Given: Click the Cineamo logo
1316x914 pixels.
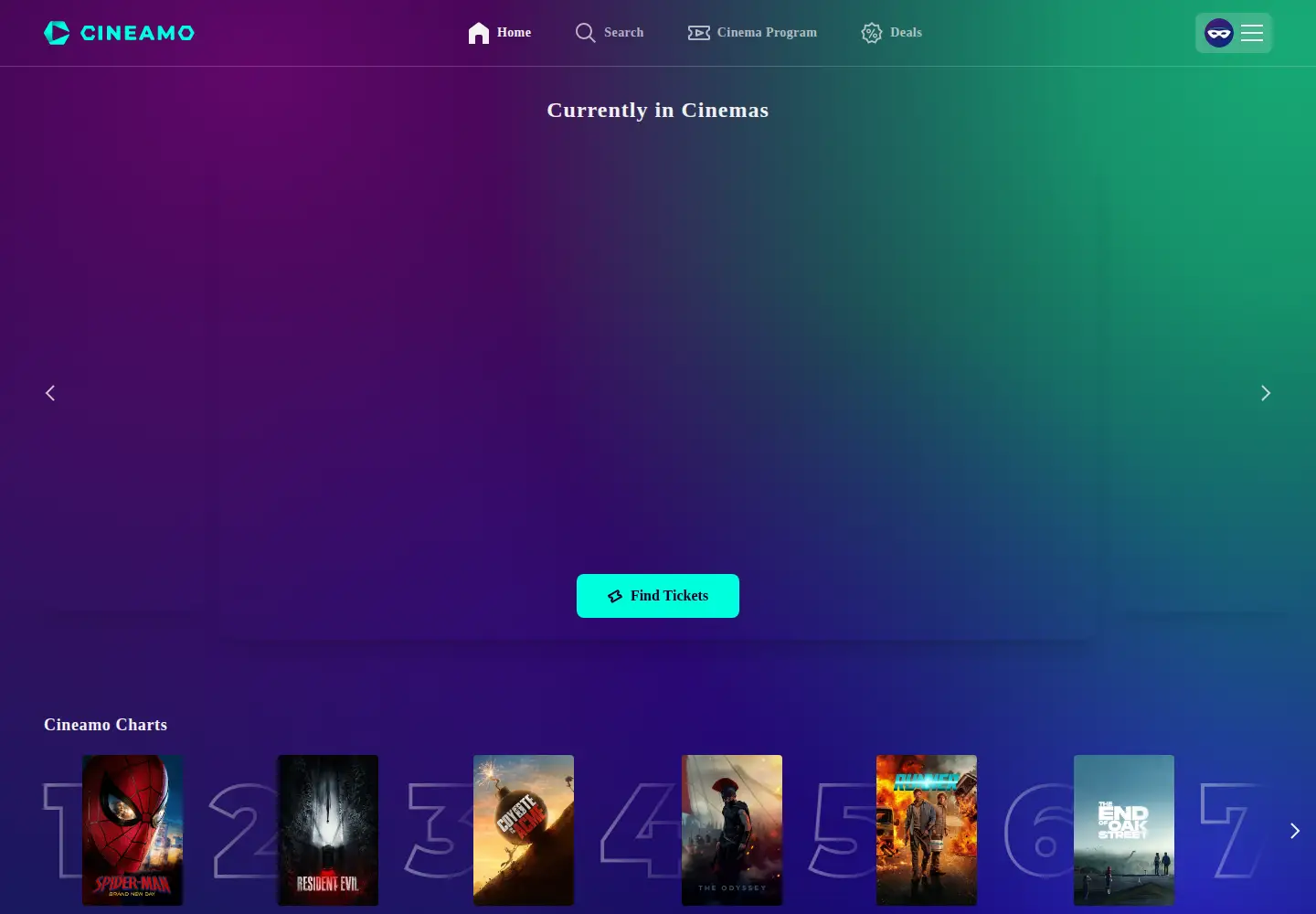Looking at the screenshot, I should click(x=119, y=33).
